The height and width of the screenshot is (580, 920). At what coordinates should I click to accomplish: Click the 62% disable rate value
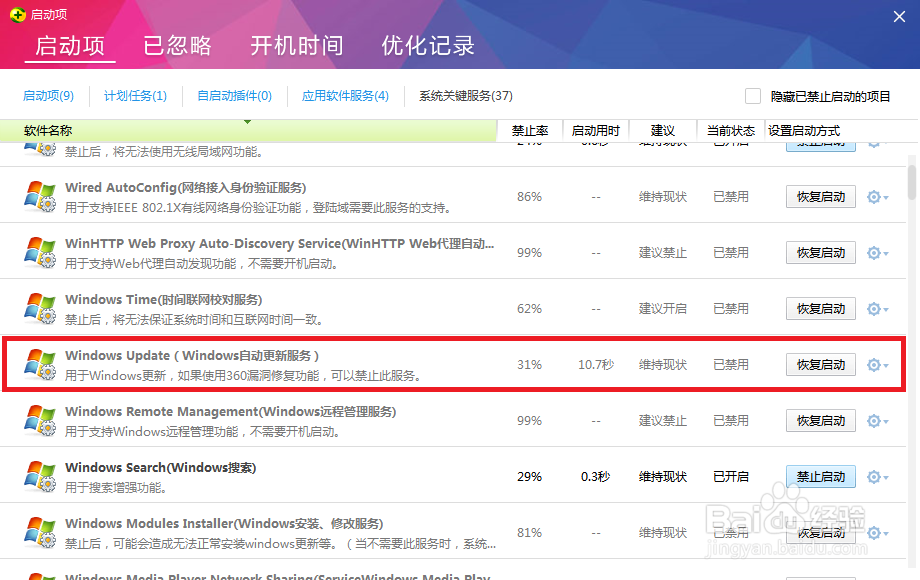529,309
